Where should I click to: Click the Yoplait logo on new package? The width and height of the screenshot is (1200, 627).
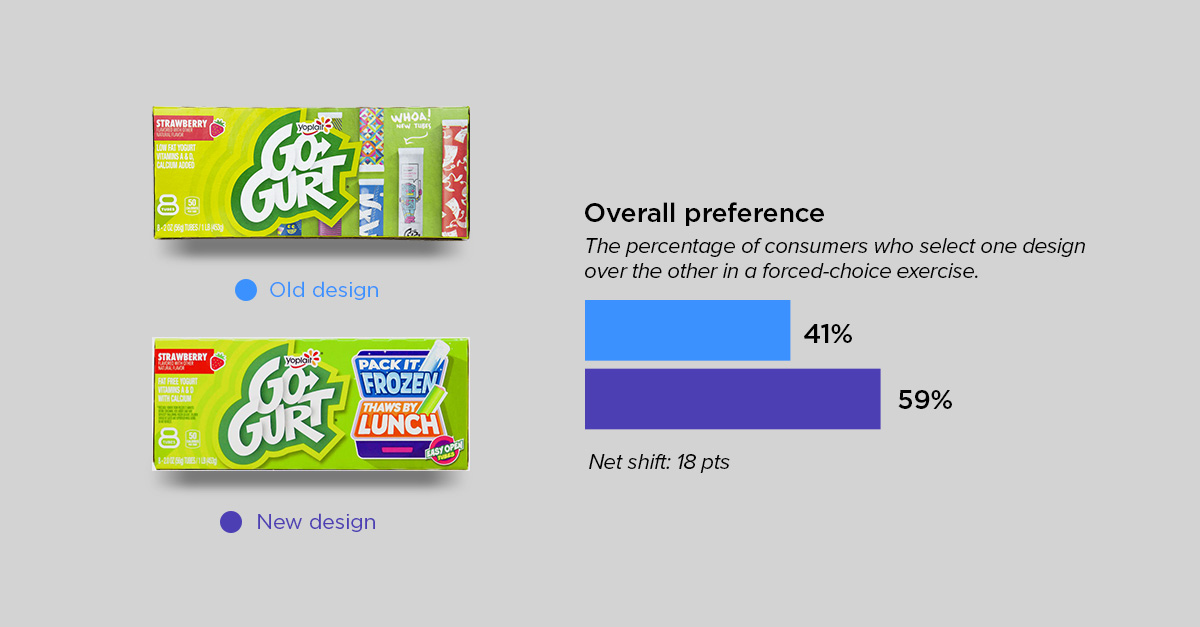coord(303,359)
